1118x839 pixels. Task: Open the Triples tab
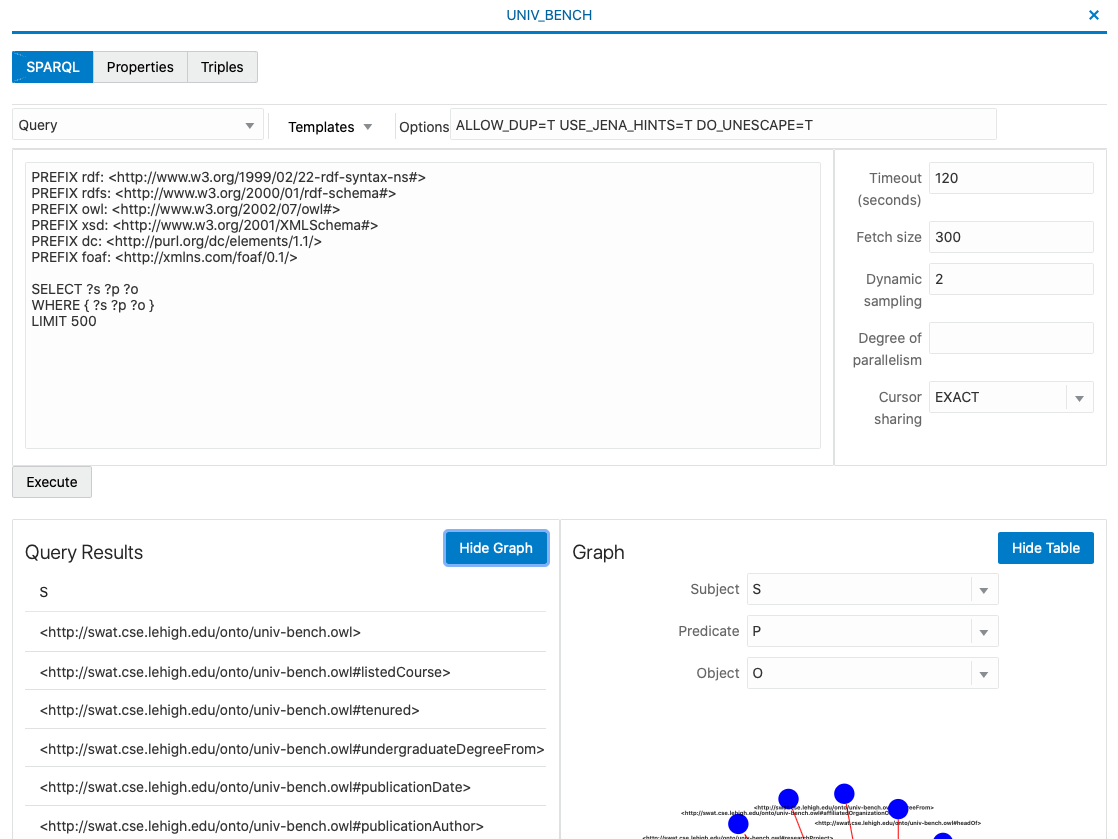[x=222, y=67]
